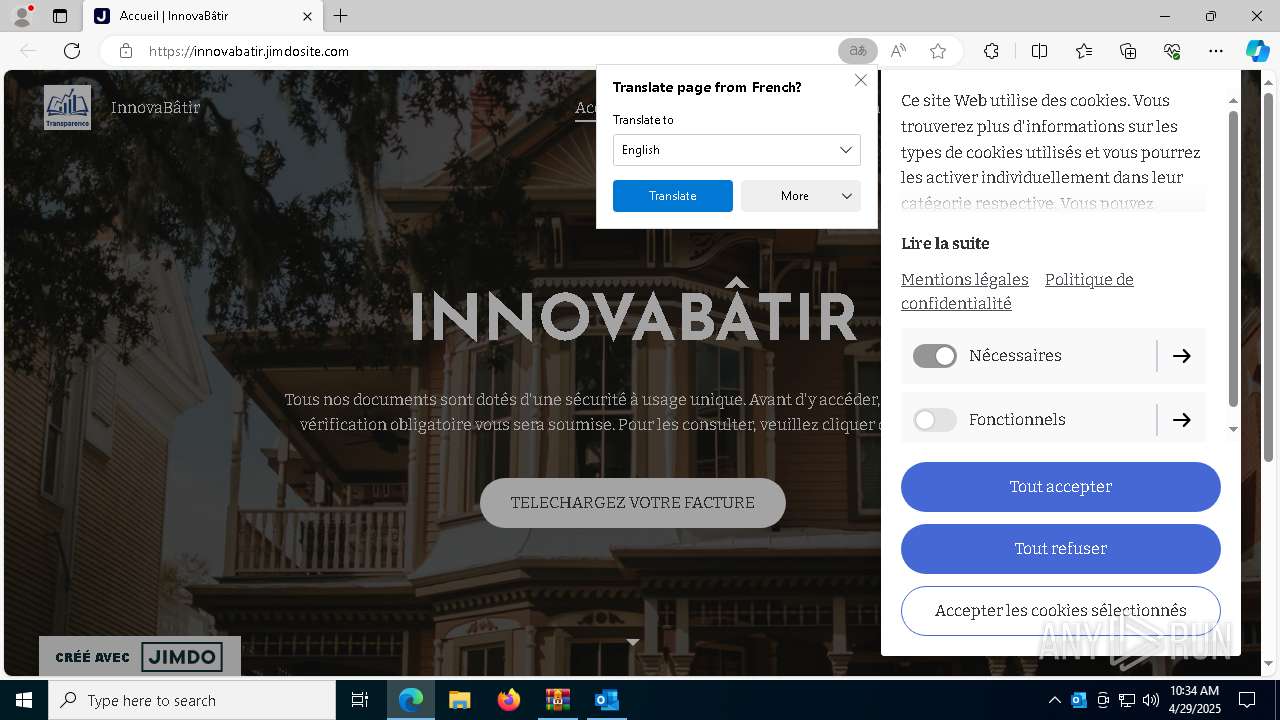Show hidden system tray icons

(x=1054, y=700)
